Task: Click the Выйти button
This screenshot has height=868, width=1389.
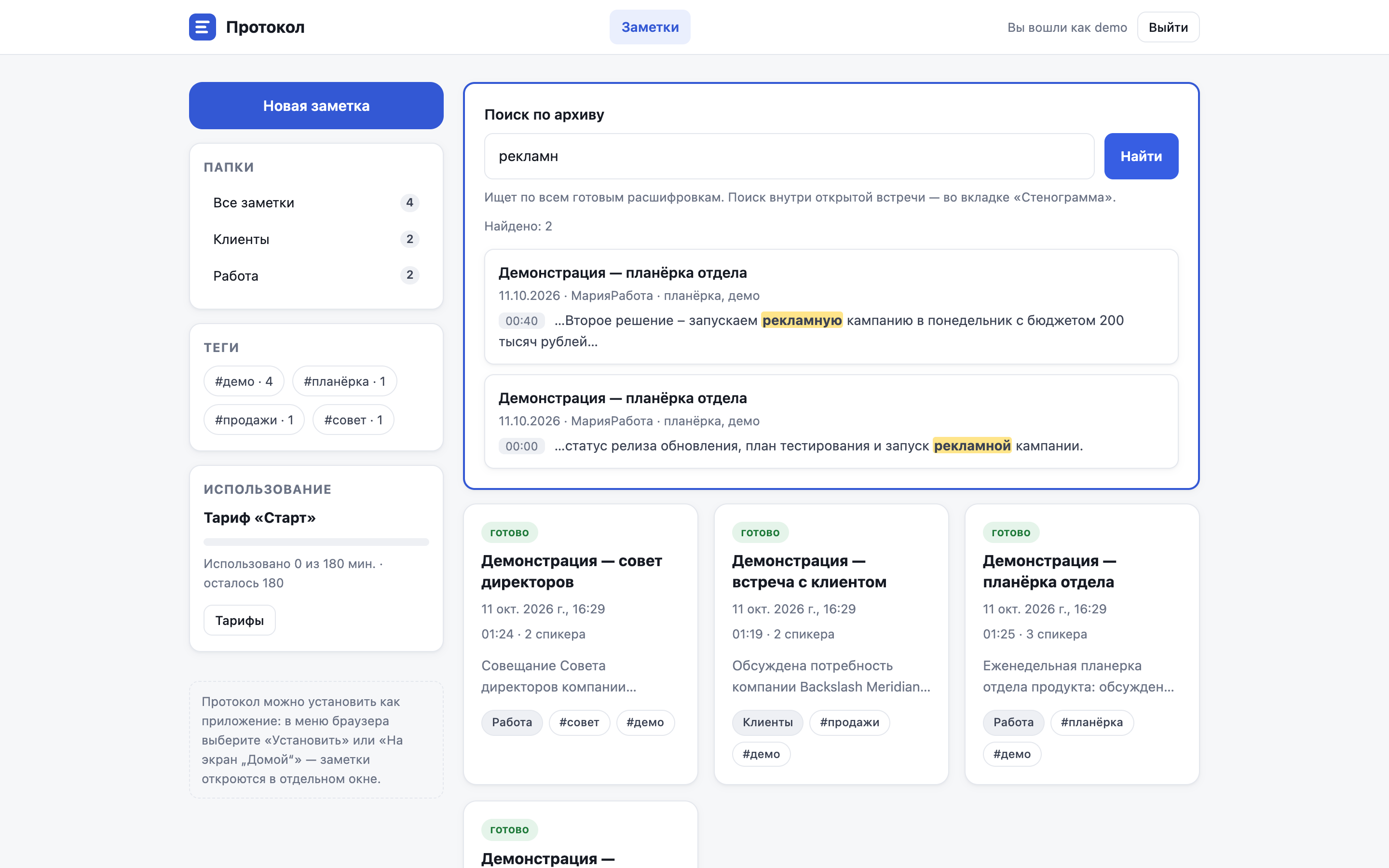Action: tap(1168, 27)
